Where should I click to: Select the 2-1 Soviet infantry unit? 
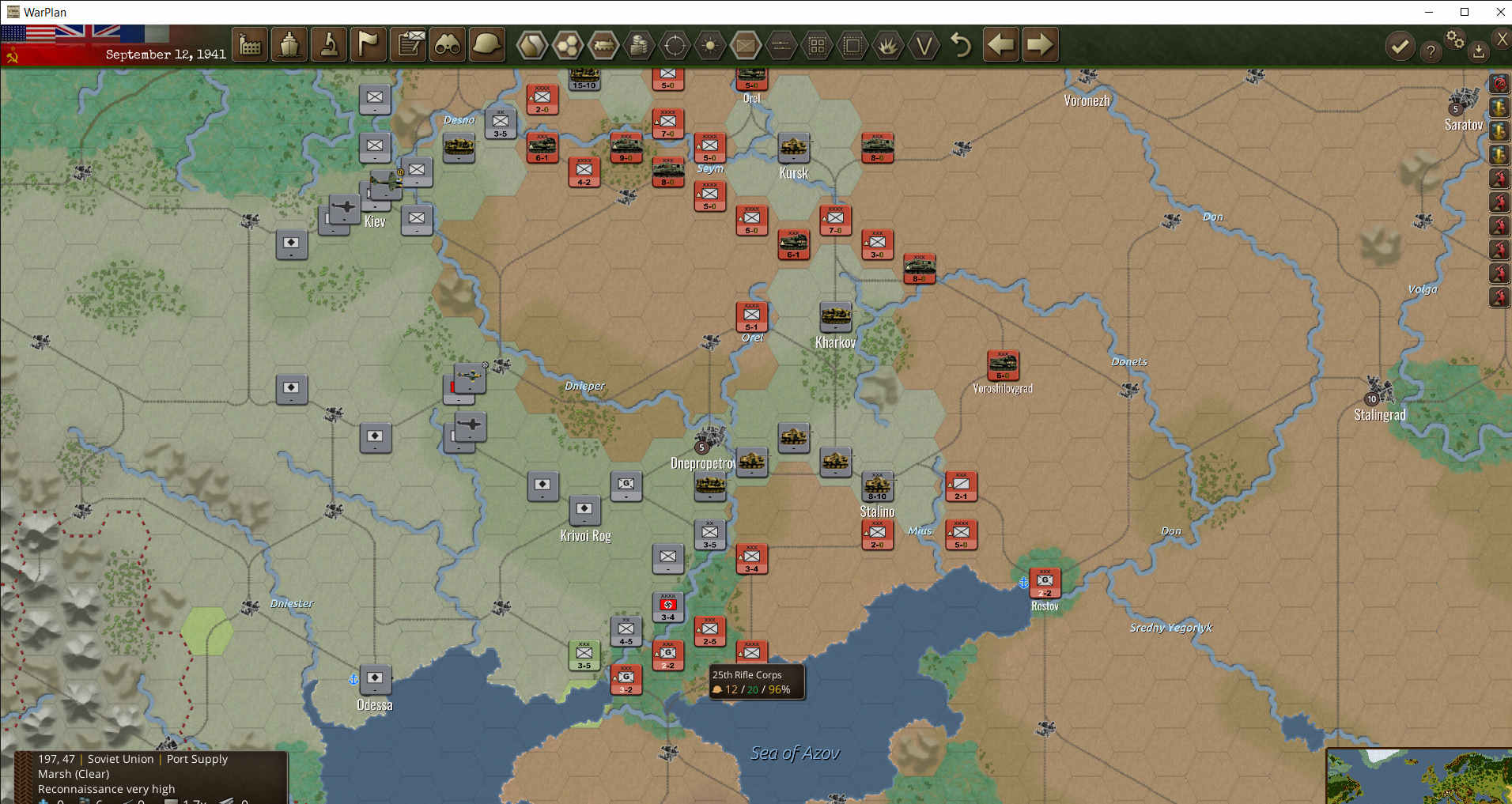tap(961, 486)
